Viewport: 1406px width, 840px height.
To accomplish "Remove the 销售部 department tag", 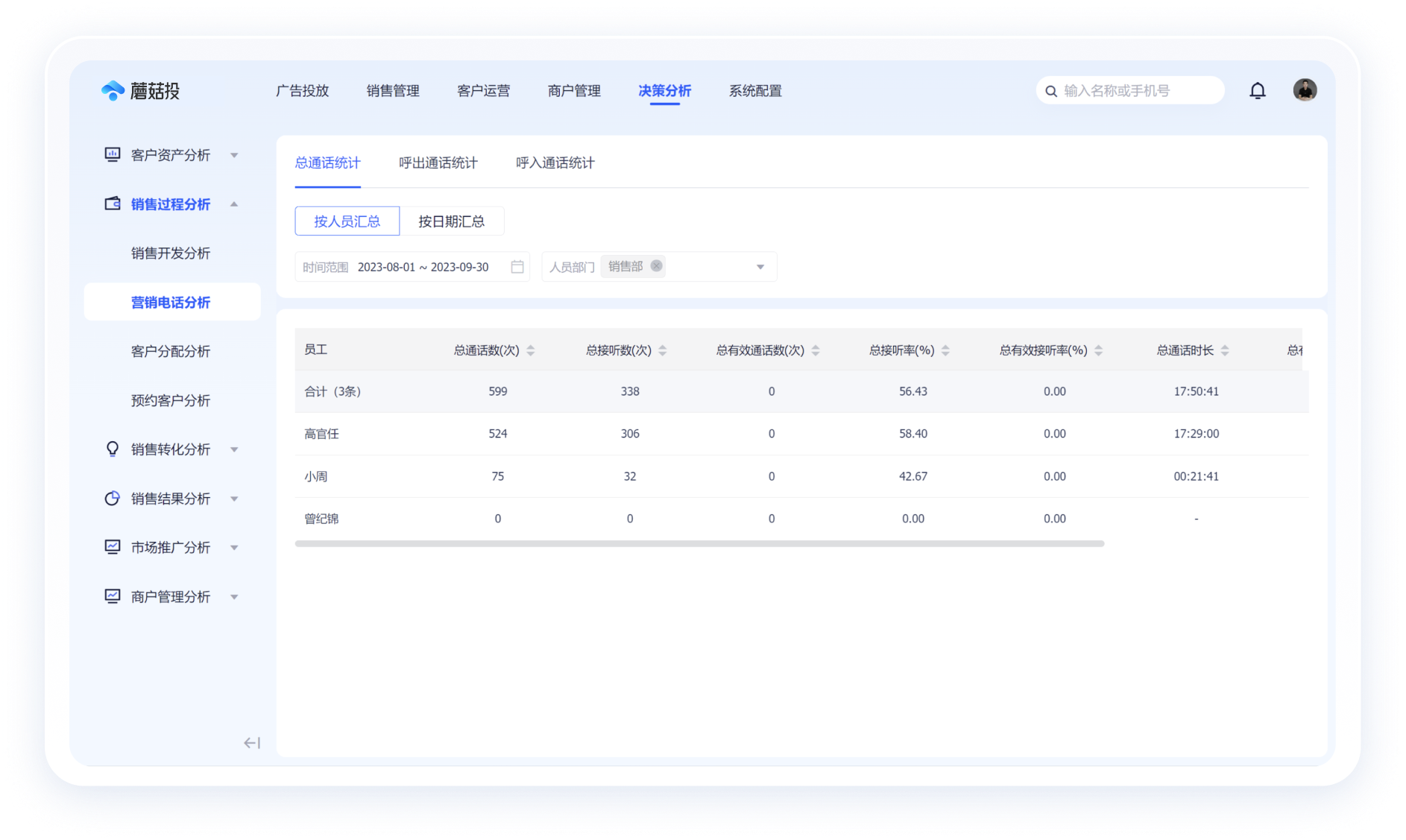I will point(656,266).
